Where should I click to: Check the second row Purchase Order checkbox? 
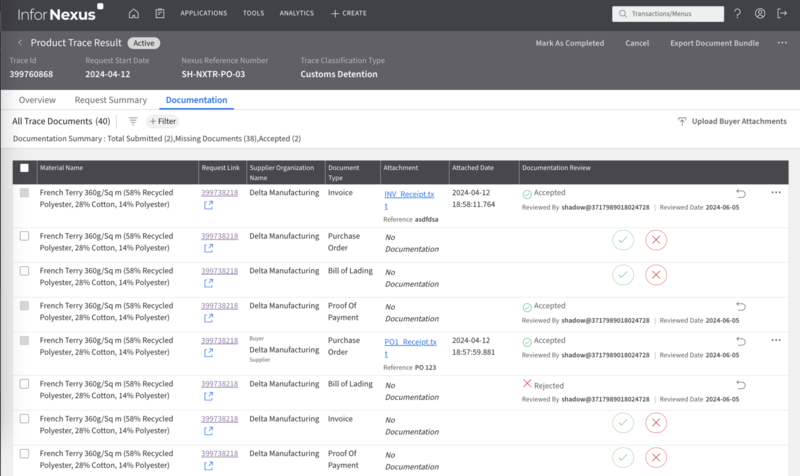(x=24, y=235)
